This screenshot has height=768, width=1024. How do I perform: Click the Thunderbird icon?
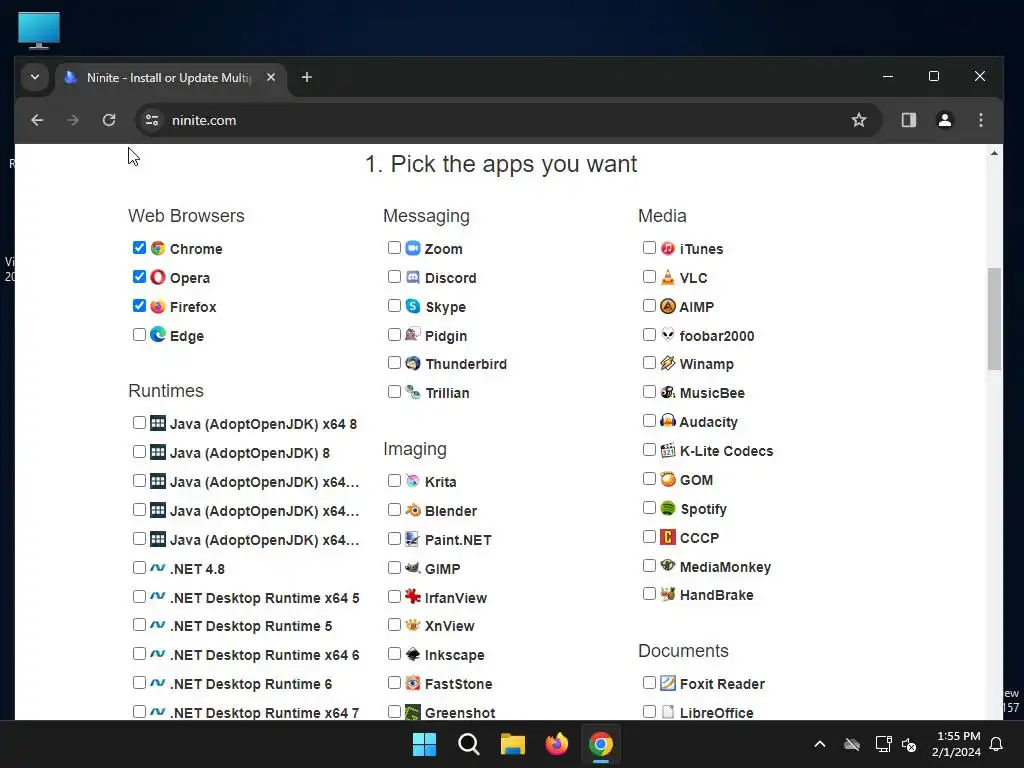coord(412,363)
